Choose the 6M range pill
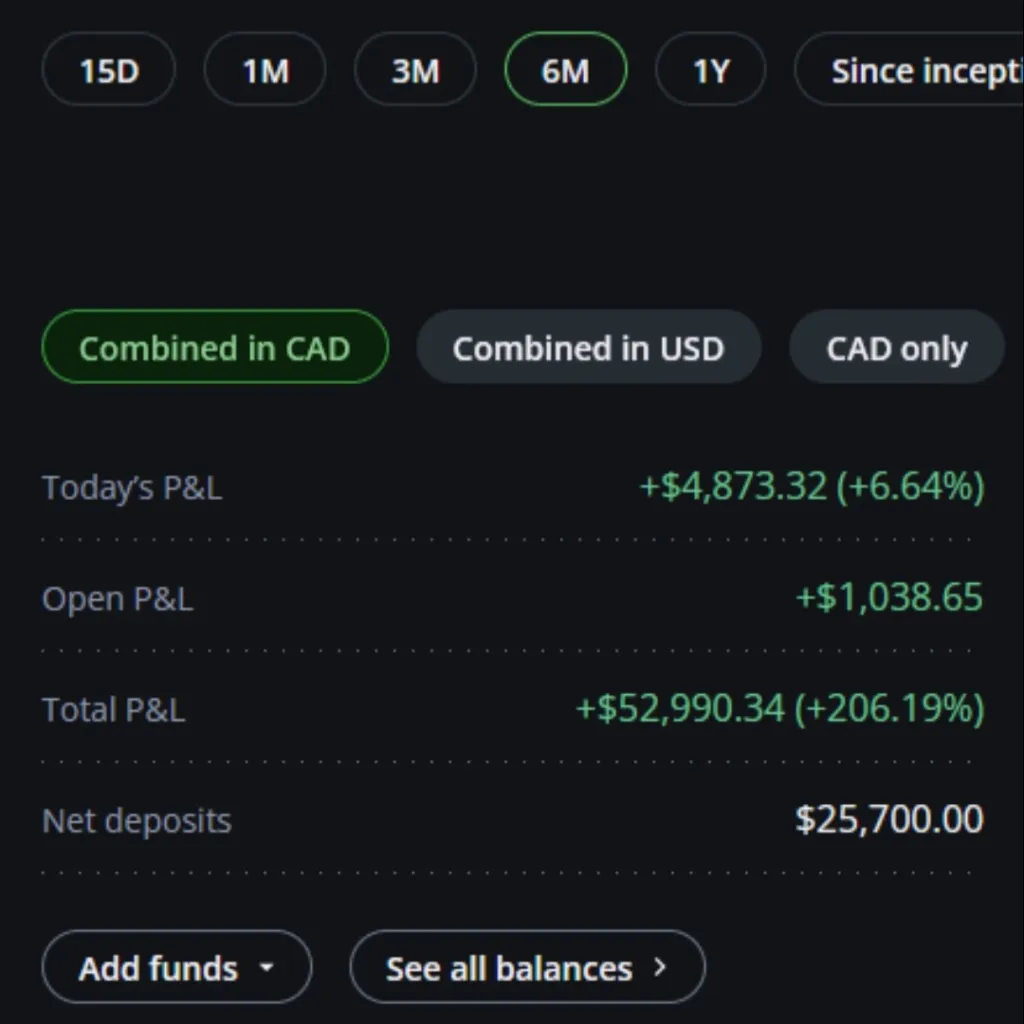Screen dimensions: 1024x1024 (x=566, y=69)
